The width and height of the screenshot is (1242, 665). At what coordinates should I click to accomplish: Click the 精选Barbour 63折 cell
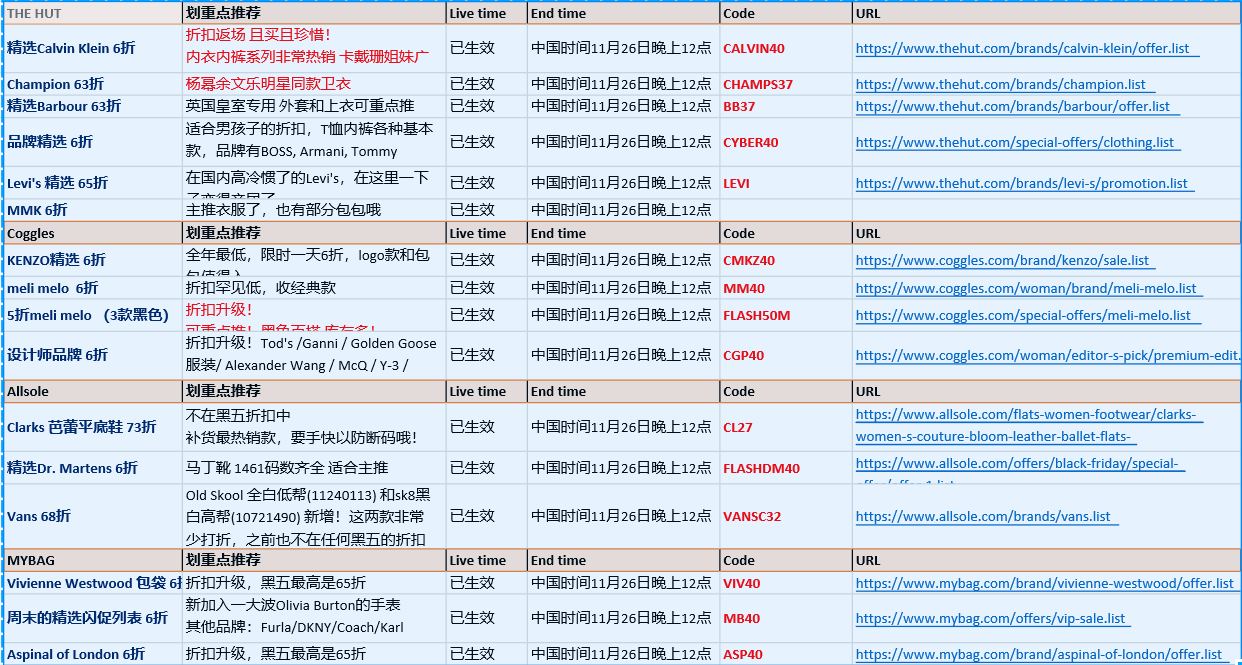click(x=93, y=106)
